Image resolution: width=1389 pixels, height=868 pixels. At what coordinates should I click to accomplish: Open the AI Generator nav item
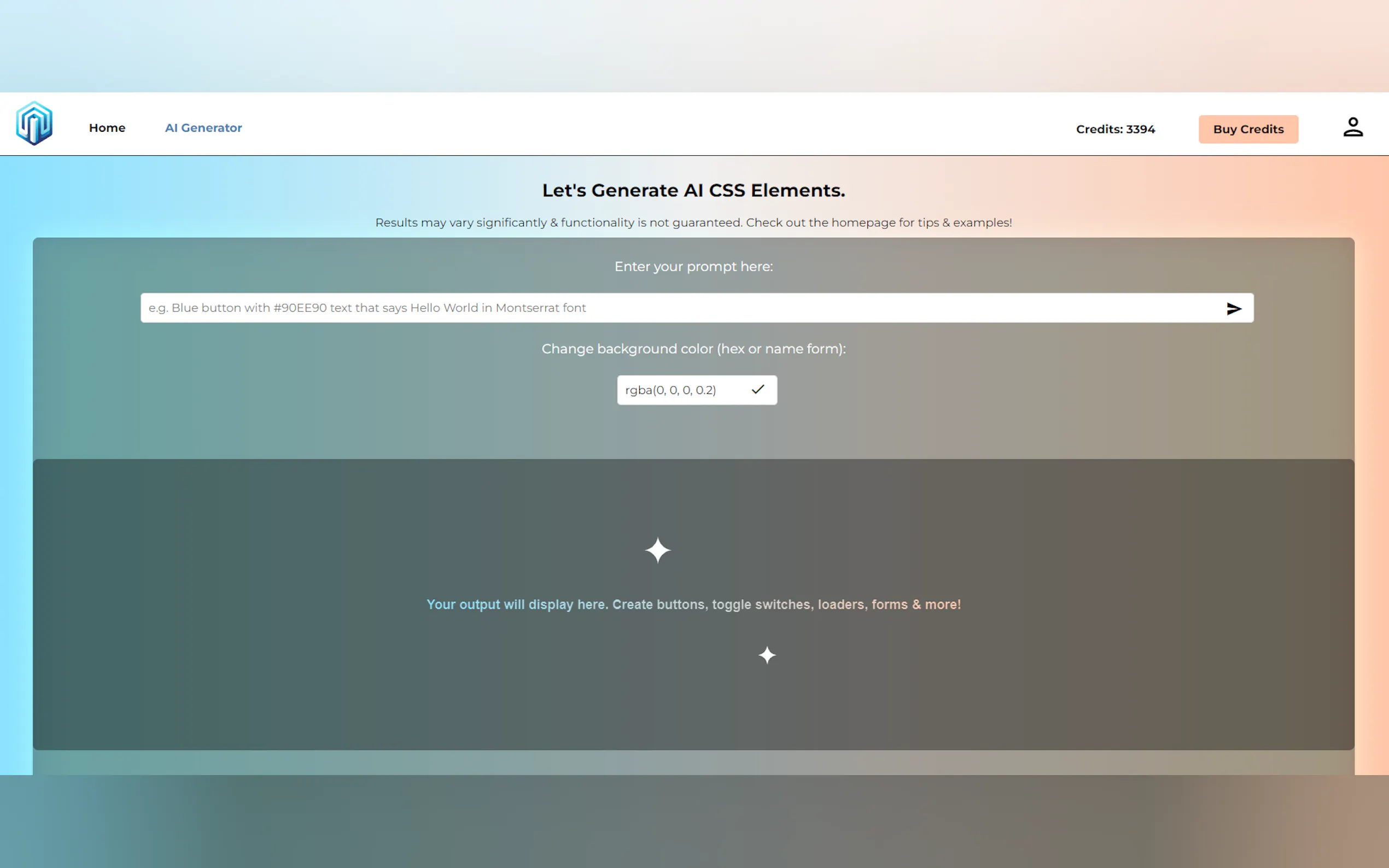click(x=203, y=128)
